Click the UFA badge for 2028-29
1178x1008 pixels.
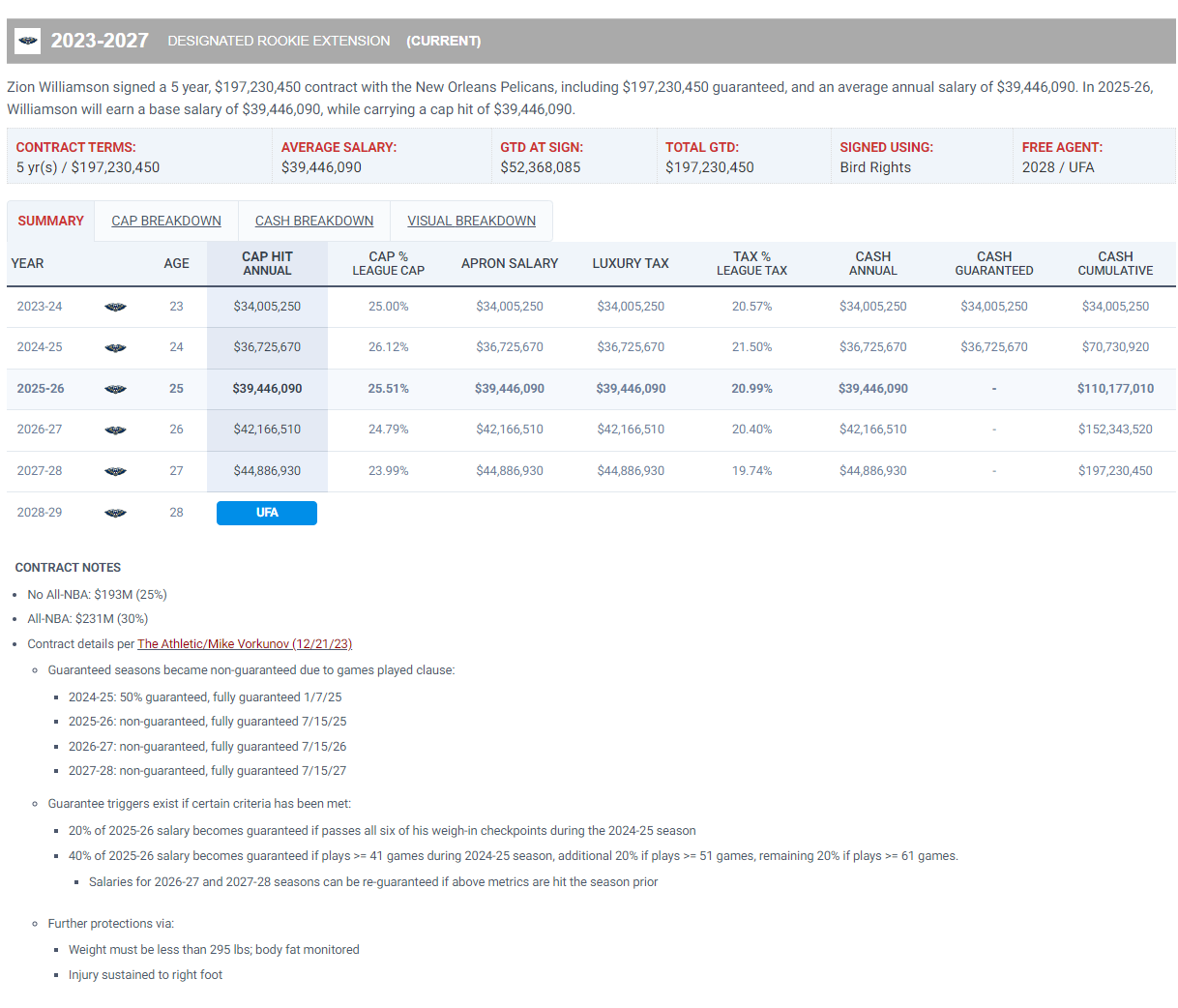267,513
